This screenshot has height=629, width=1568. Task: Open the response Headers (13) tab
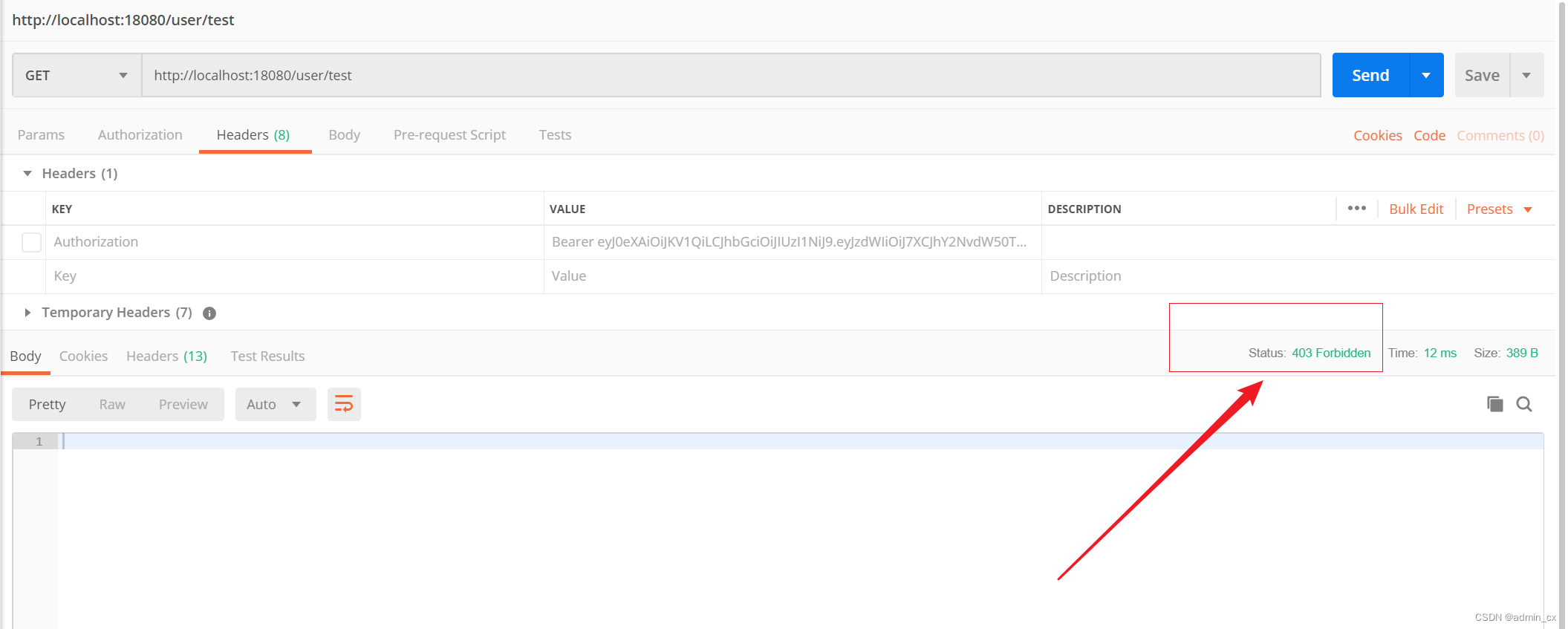tap(166, 356)
